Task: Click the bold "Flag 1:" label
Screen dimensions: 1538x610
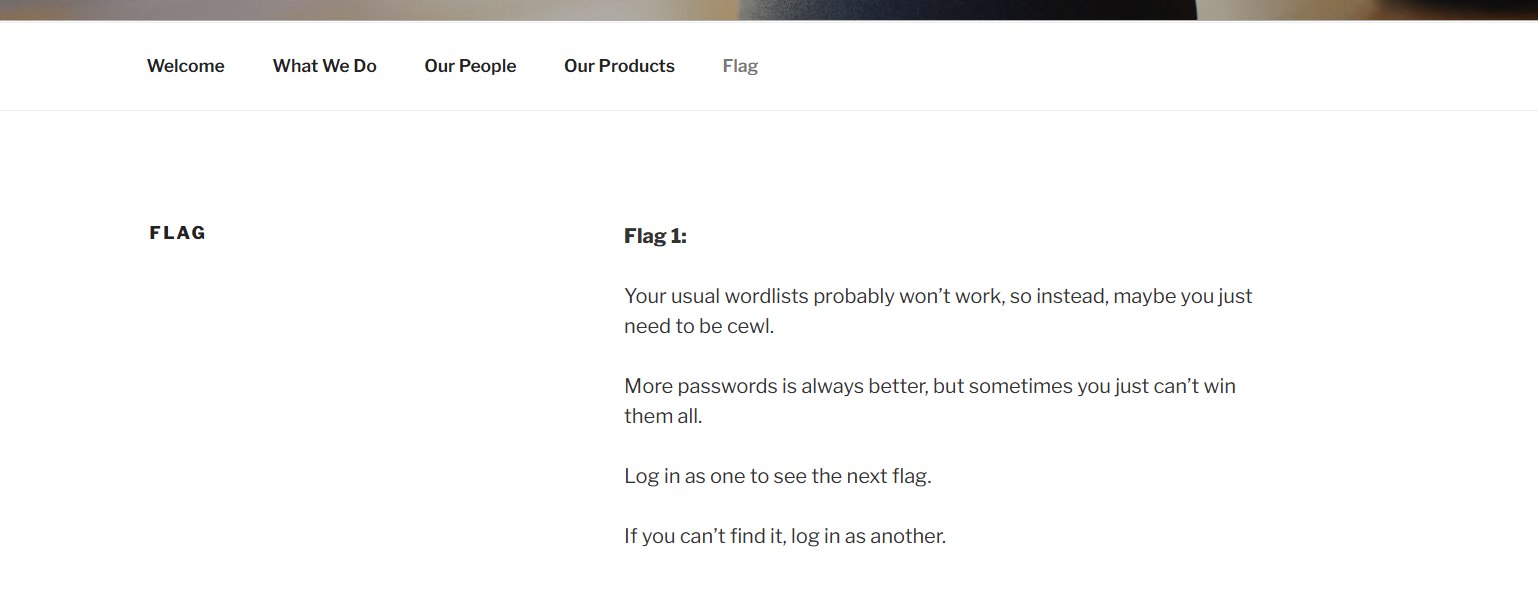Action: pyautogui.click(x=655, y=236)
